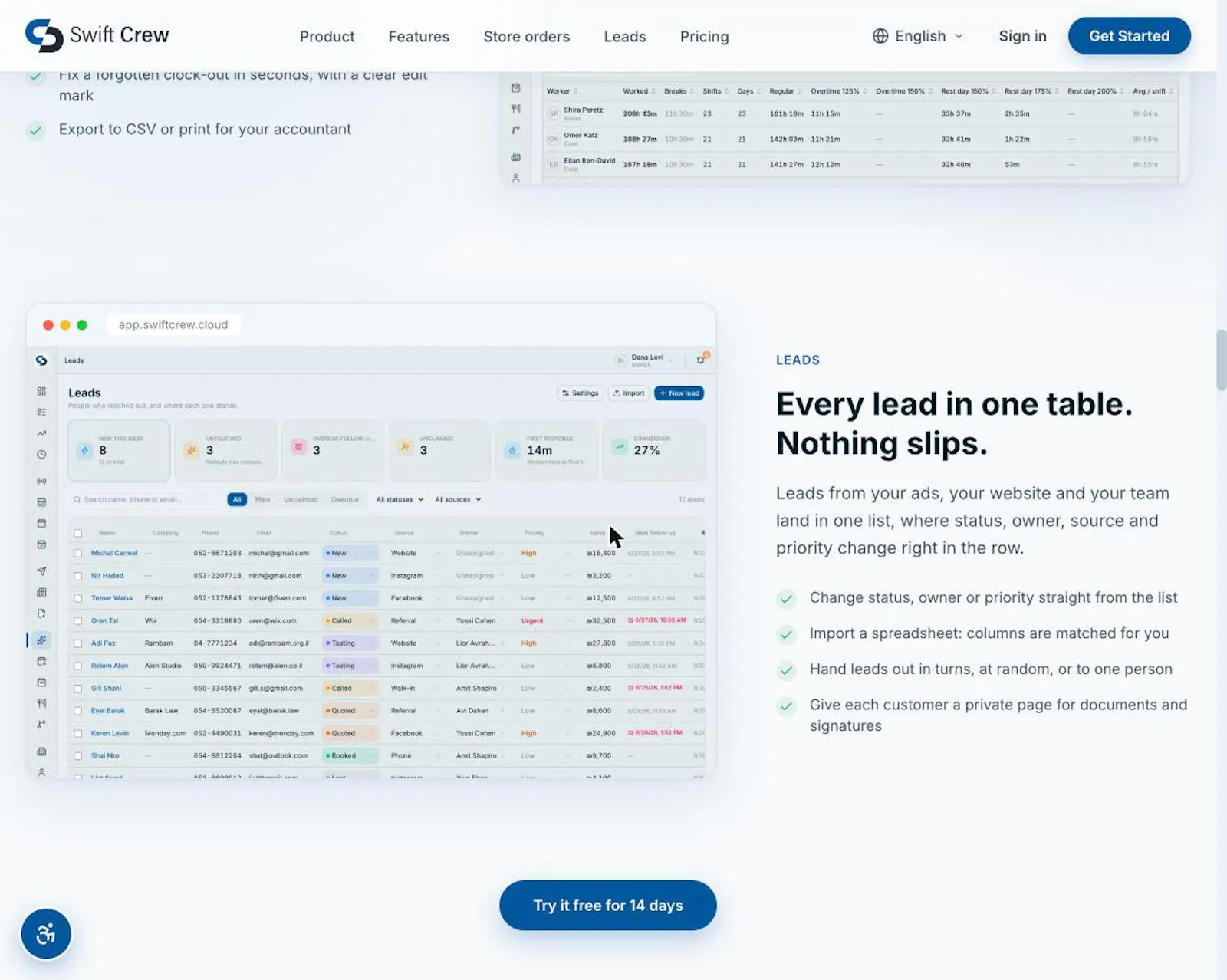1227x980 pixels.
Task: Open the paper plane icon in sidebar
Action: 41,571
